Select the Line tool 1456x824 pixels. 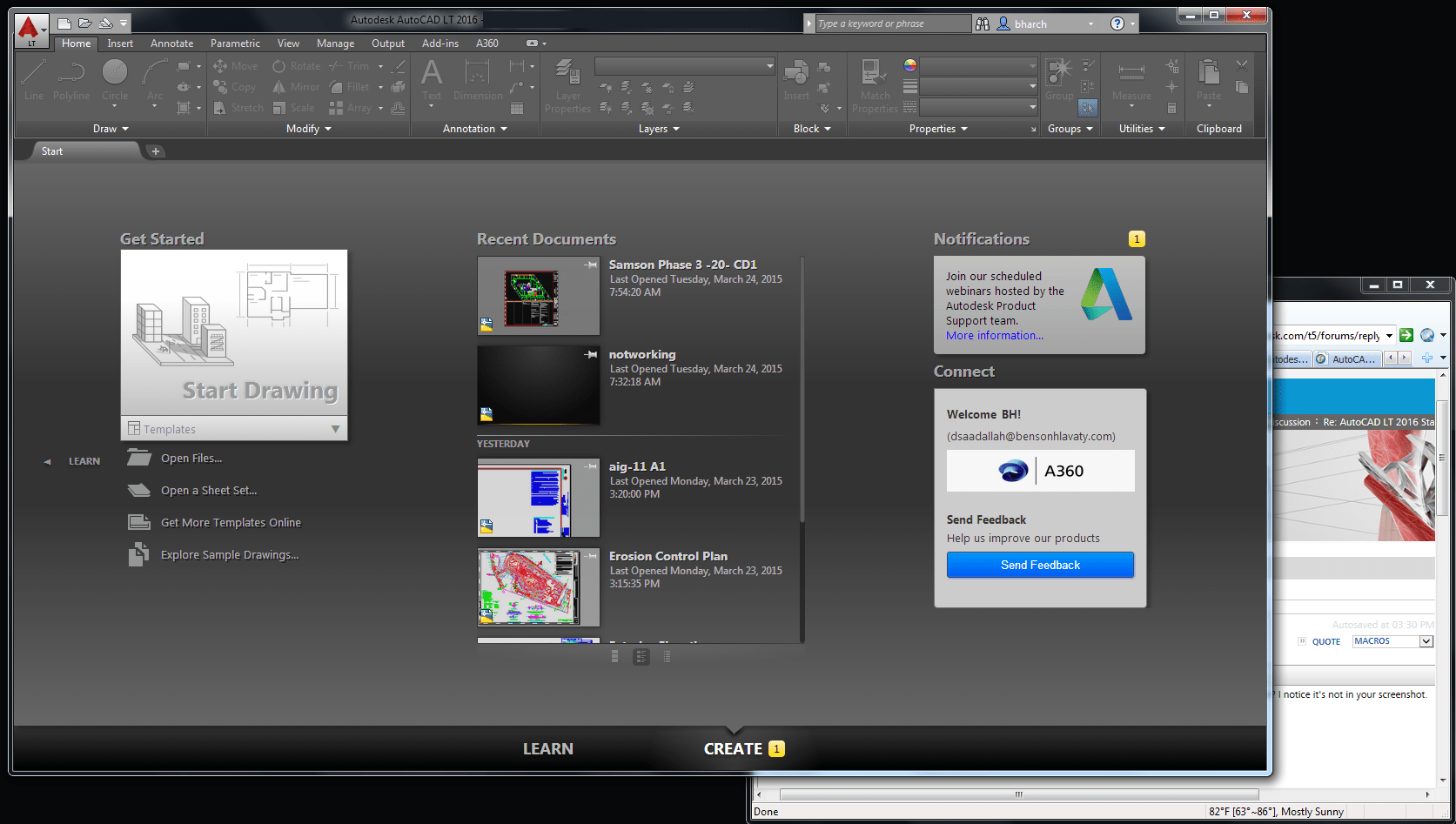pyautogui.click(x=34, y=80)
